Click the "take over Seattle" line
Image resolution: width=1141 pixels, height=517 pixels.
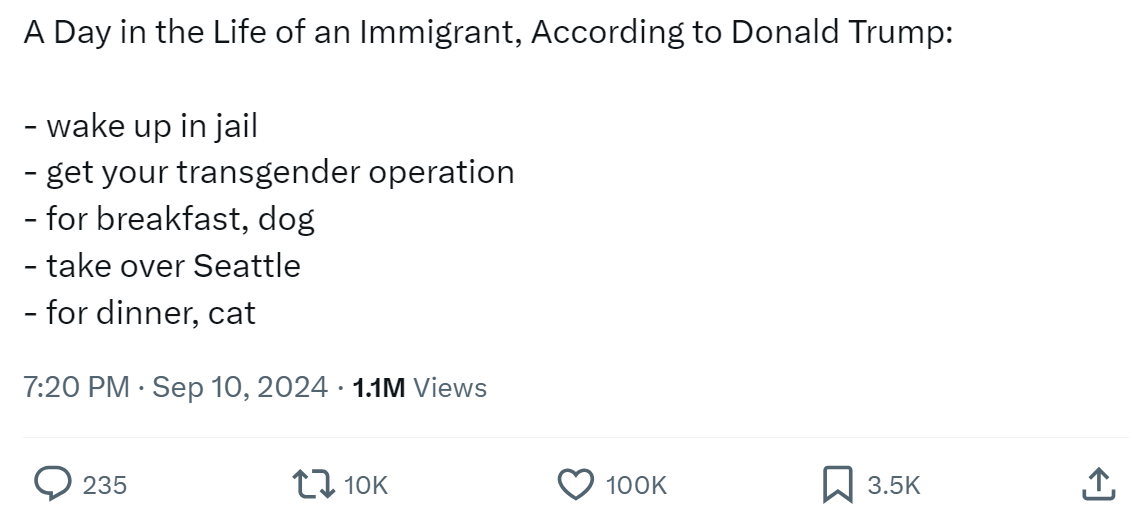[x=172, y=266]
